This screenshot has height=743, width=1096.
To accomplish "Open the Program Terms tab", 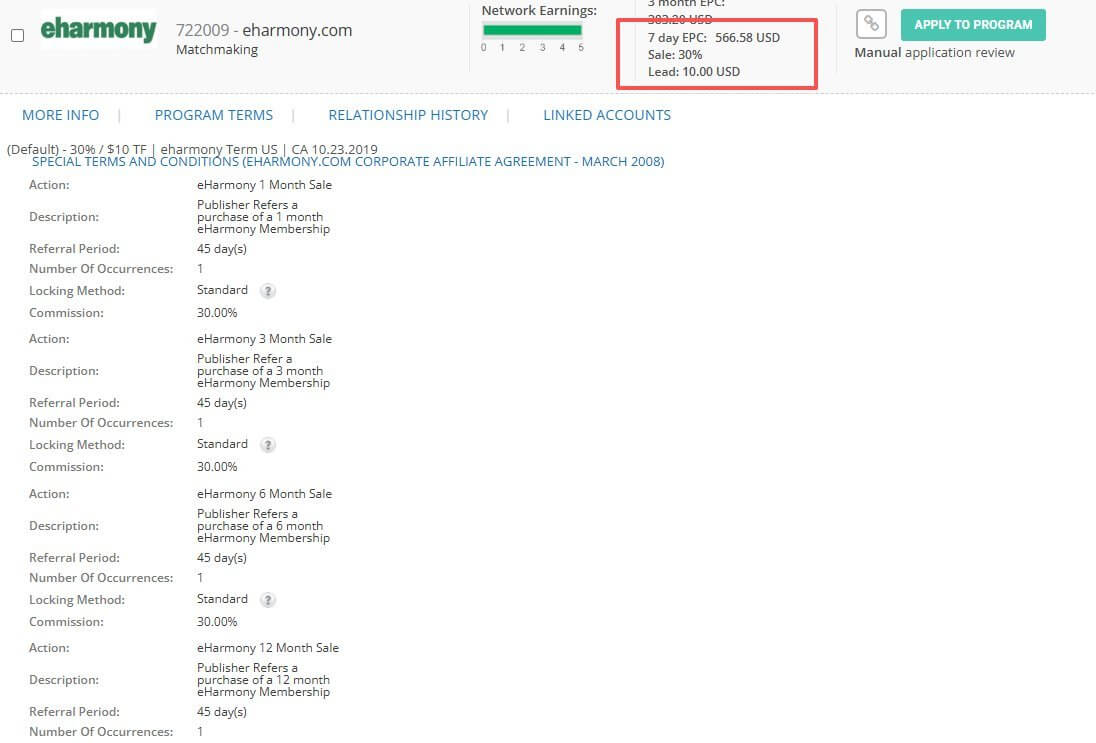I will pos(214,115).
